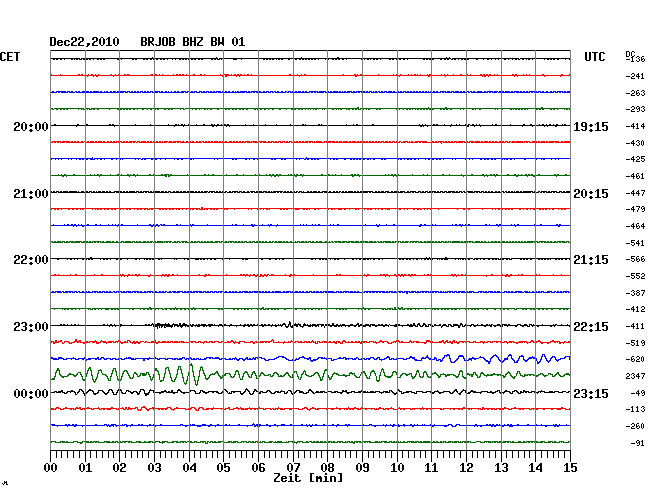Click the minute axis label "03"
Screen dimensions: 650x494
point(154,468)
